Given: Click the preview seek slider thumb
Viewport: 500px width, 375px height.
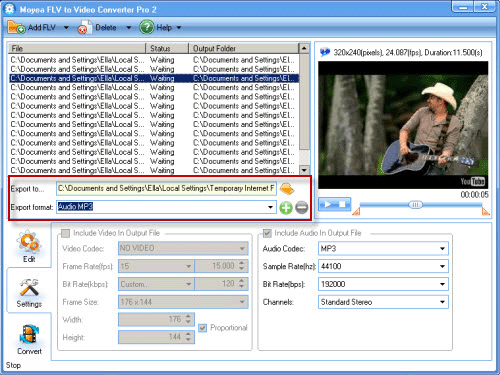Looking at the screenshot, I should pos(415,205).
